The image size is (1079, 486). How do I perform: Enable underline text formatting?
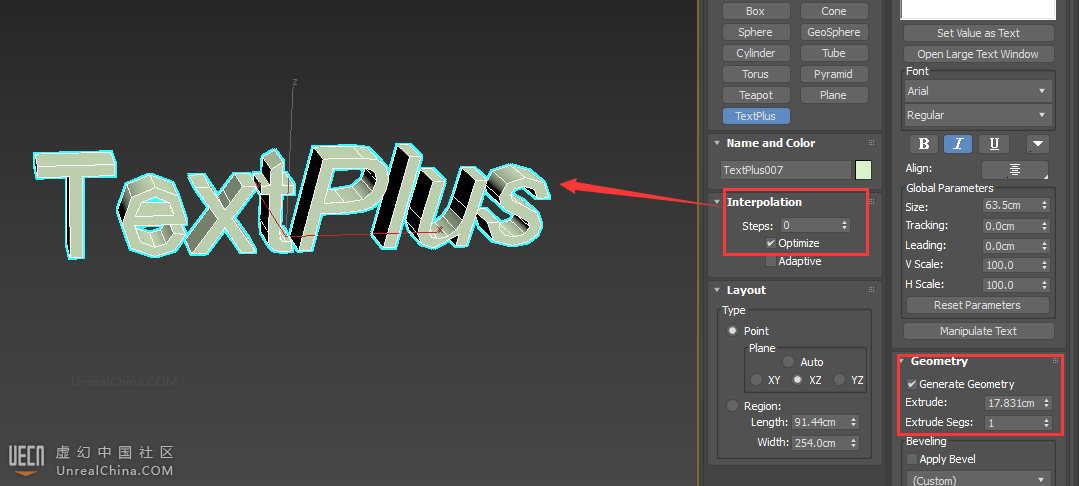(993, 144)
